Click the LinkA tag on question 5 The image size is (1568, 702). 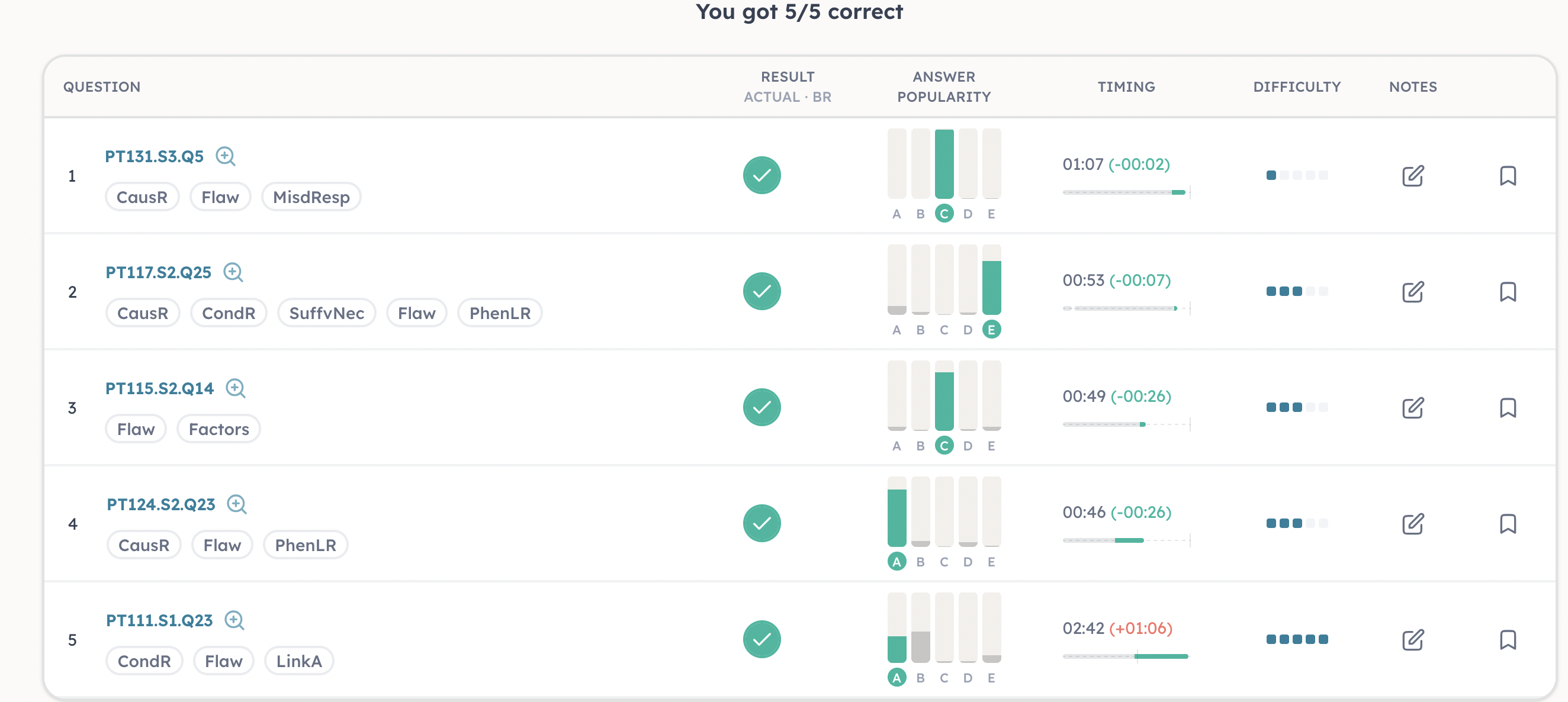pos(299,661)
